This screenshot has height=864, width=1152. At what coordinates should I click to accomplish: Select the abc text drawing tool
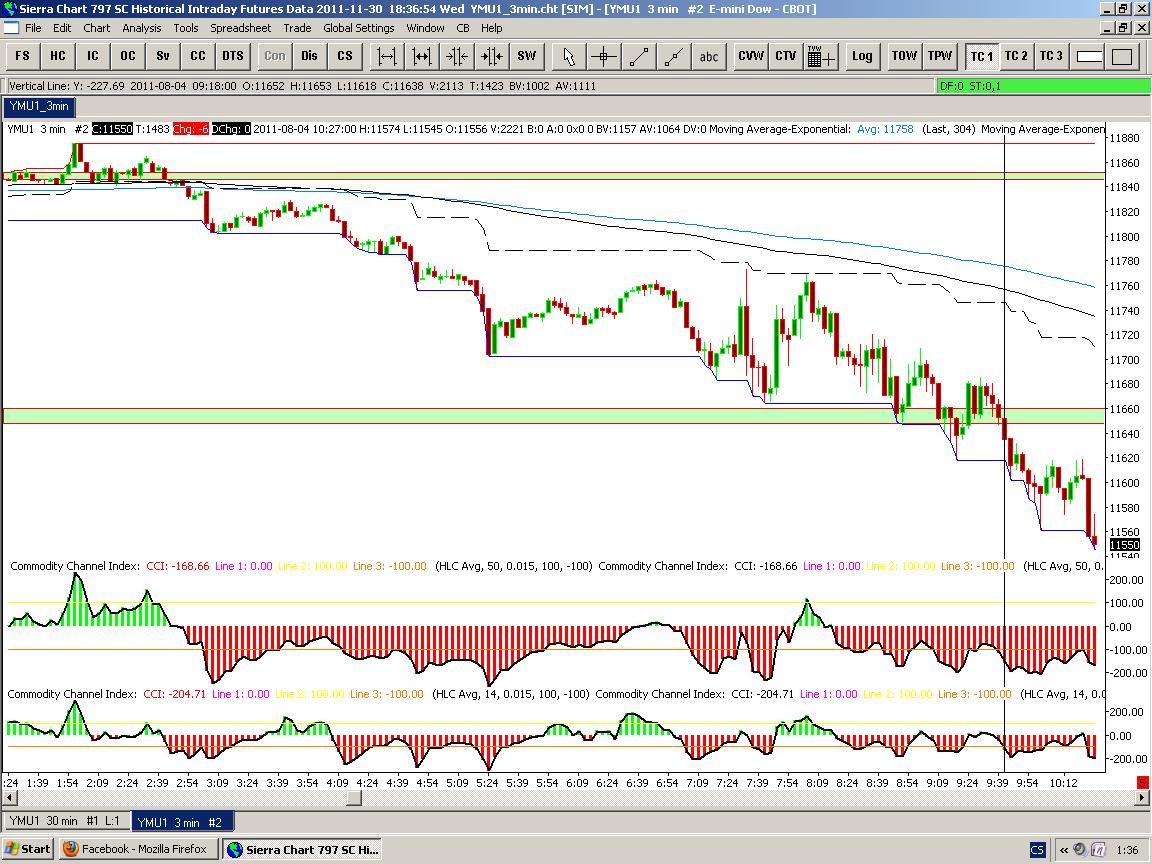pyautogui.click(x=709, y=56)
